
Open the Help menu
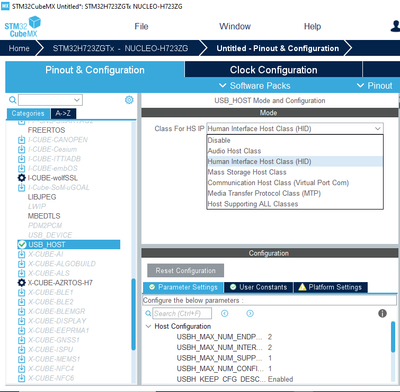click(x=312, y=26)
